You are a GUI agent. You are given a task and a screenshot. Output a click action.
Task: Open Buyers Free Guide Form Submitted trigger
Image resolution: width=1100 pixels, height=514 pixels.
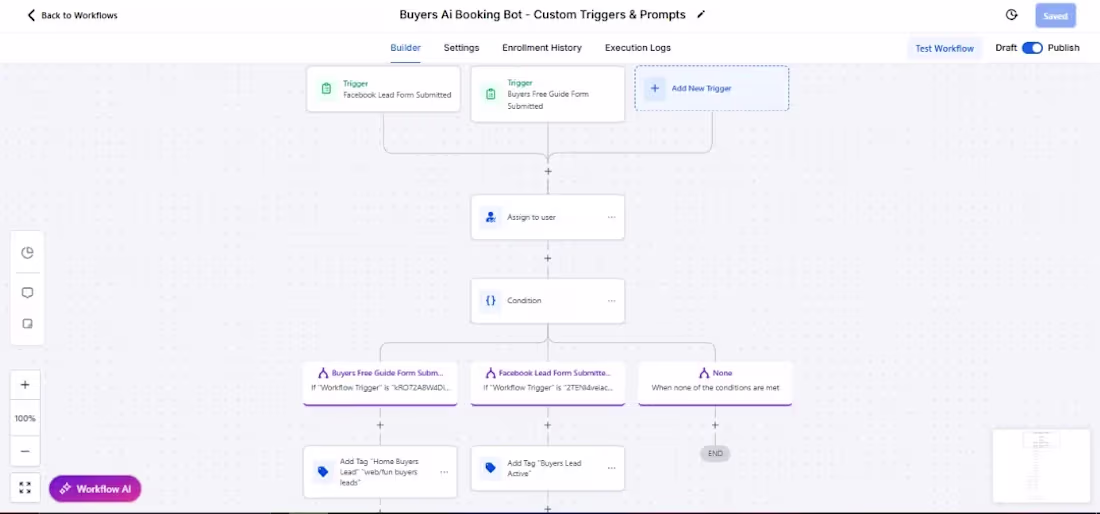547,94
